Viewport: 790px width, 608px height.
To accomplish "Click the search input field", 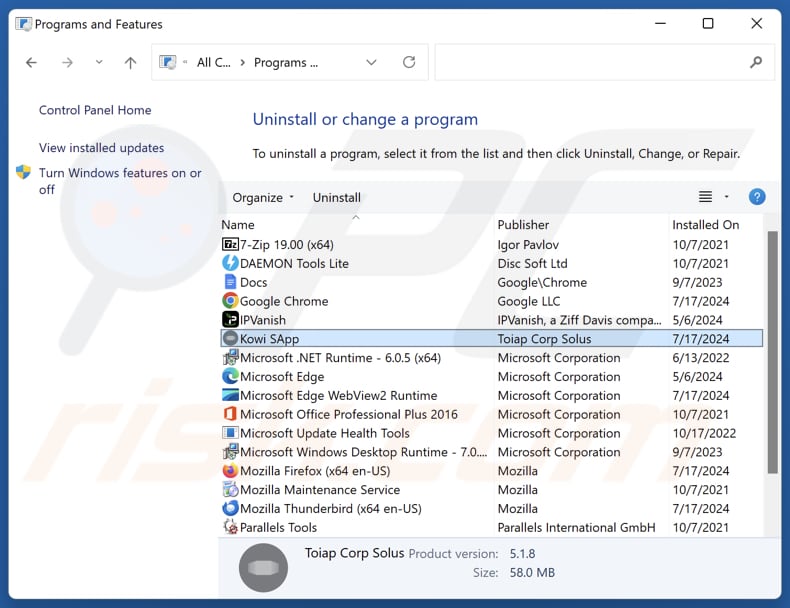I will 605,62.
